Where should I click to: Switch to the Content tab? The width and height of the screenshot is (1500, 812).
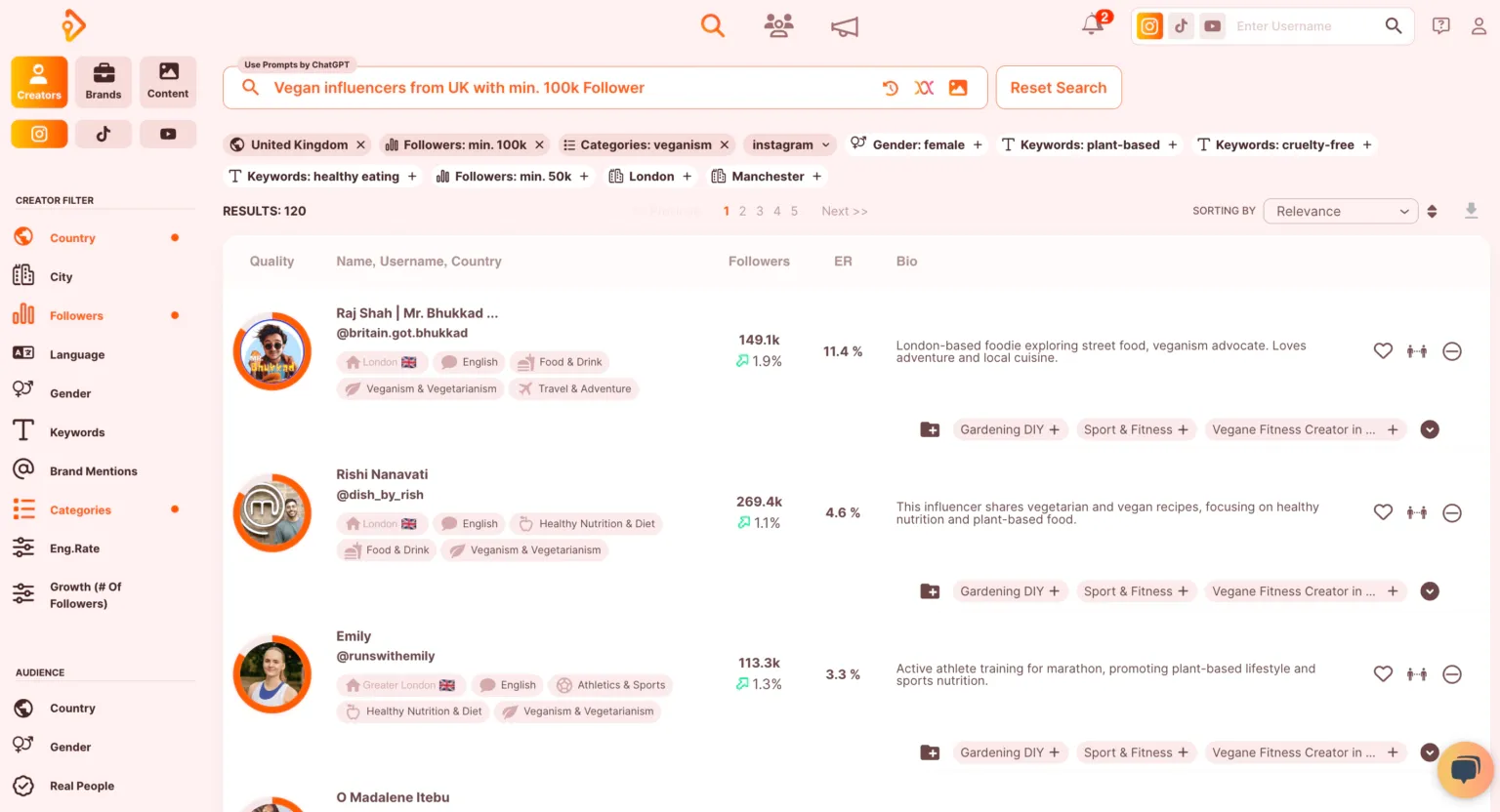[x=168, y=82]
